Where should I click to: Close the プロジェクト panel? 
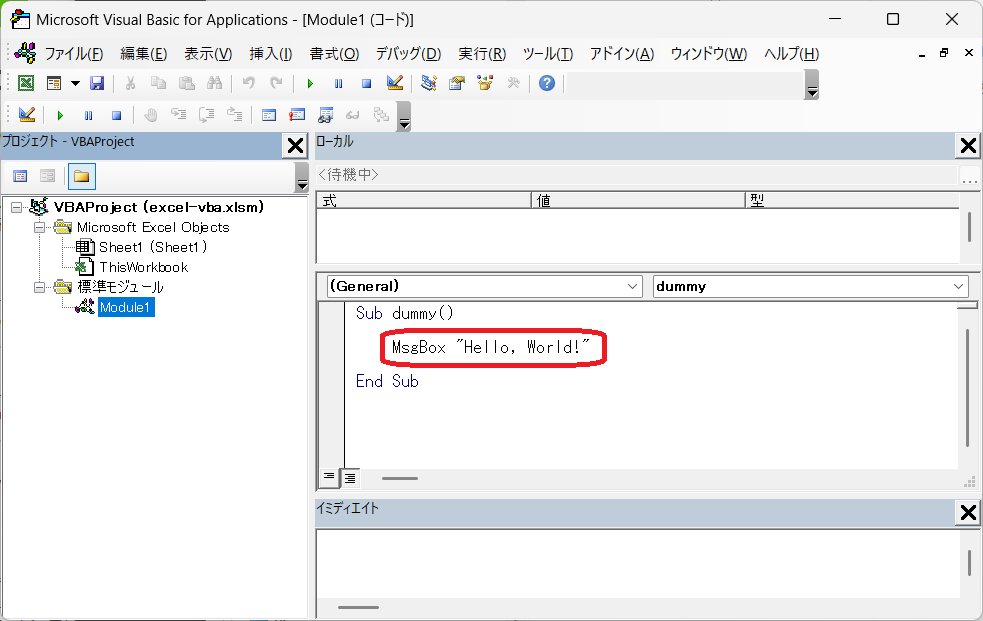point(295,146)
